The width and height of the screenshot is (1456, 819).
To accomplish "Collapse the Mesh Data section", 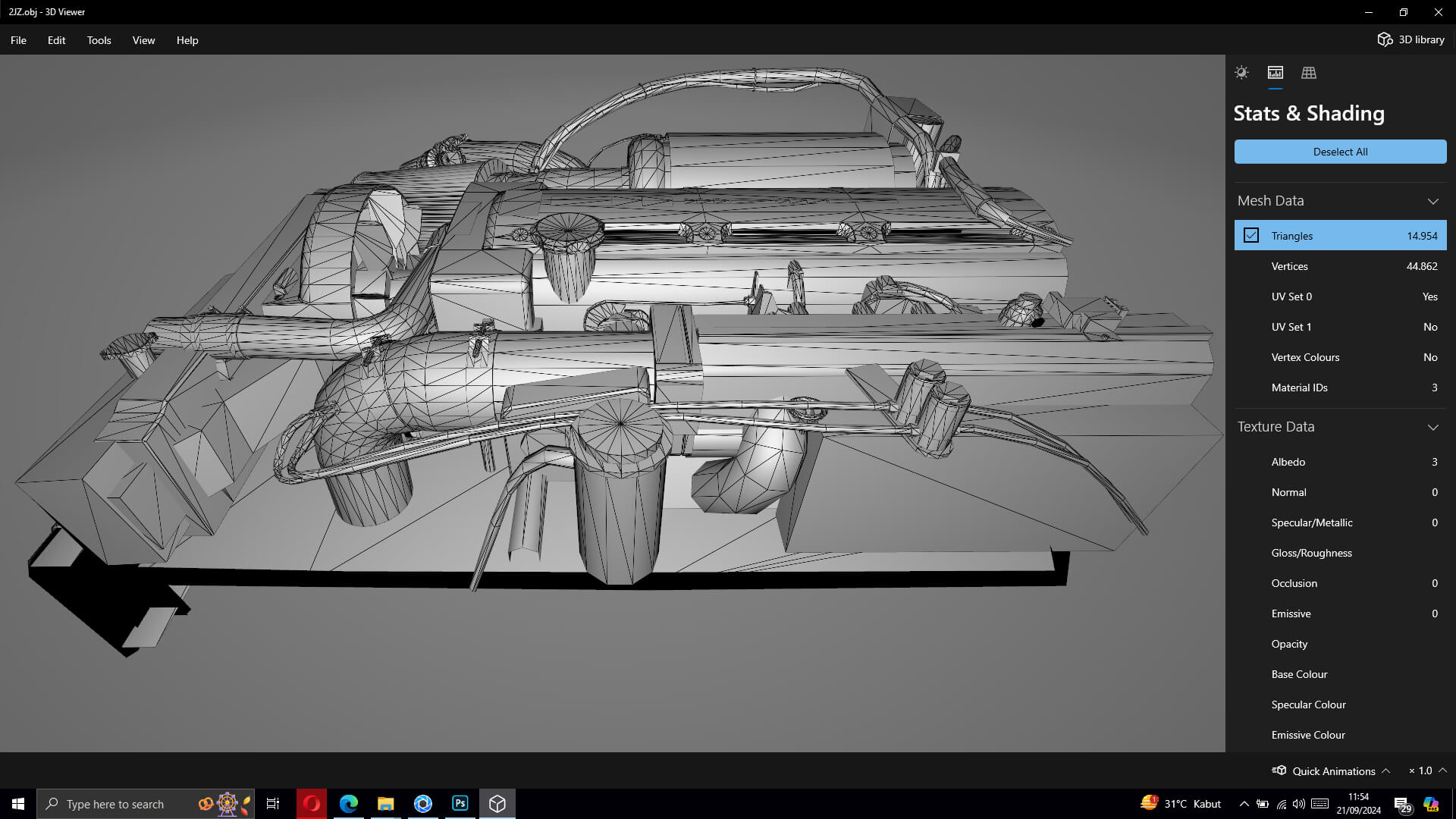I will click(1432, 201).
